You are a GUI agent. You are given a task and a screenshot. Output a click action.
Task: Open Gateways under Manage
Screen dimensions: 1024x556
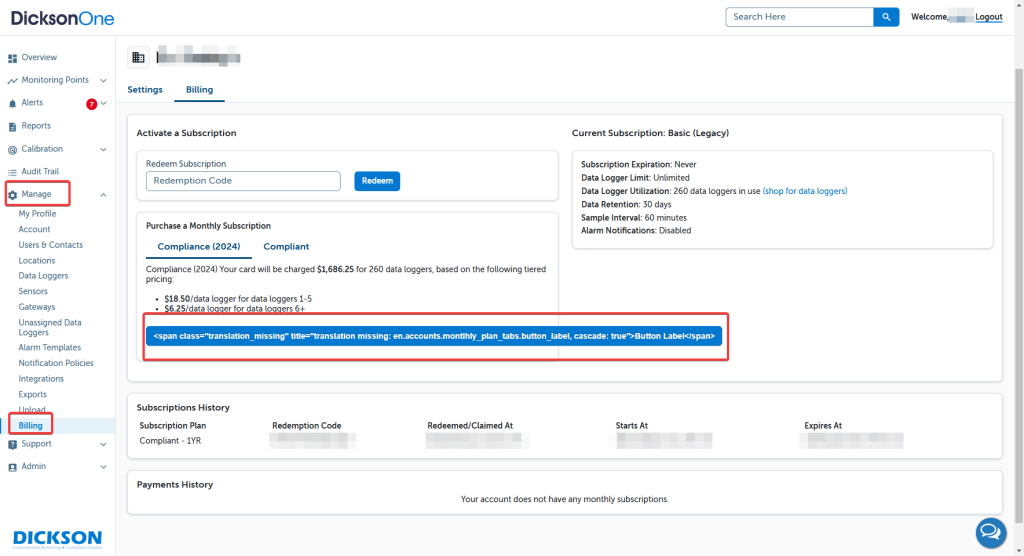click(37, 307)
